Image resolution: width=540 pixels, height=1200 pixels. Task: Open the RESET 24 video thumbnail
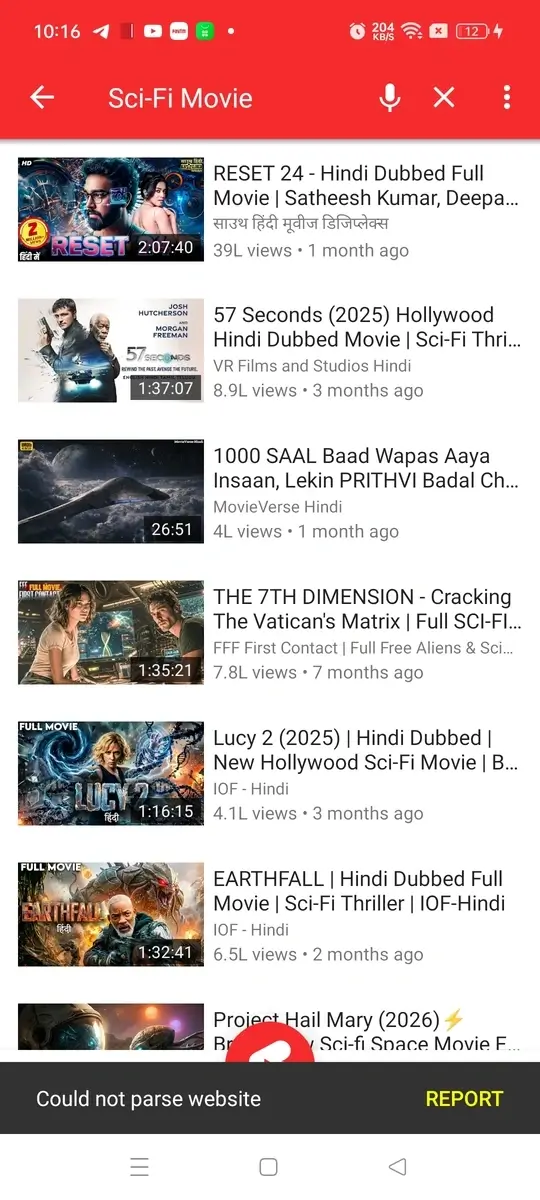point(111,209)
